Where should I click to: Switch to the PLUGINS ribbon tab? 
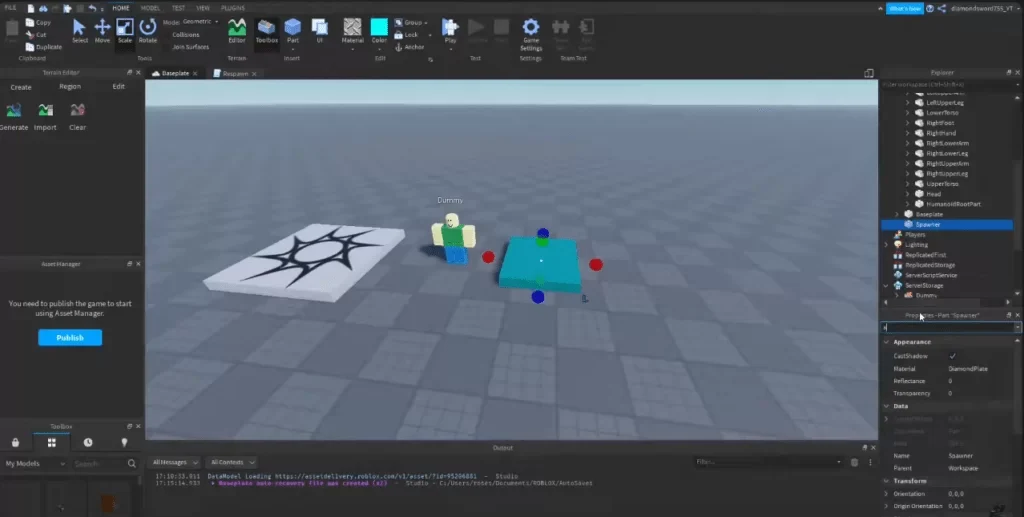(233, 8)
